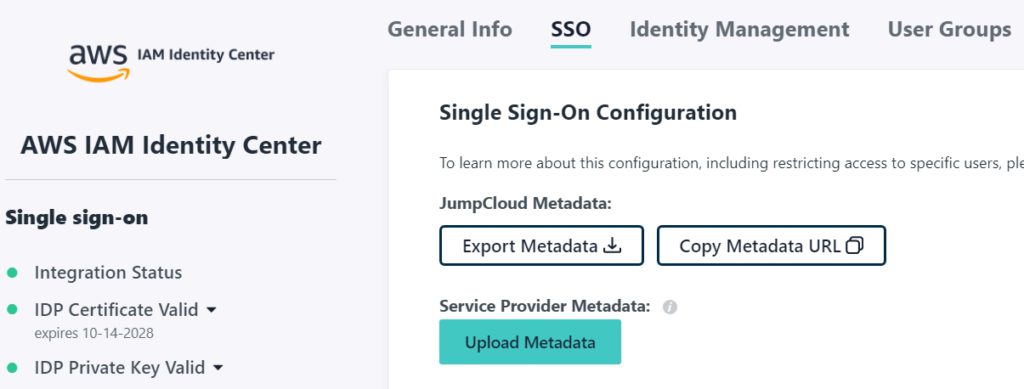Click the info icon beside Service Provider Metadata
The width and height of the screenshot is (1024, 389).
(x=669, y=307)
